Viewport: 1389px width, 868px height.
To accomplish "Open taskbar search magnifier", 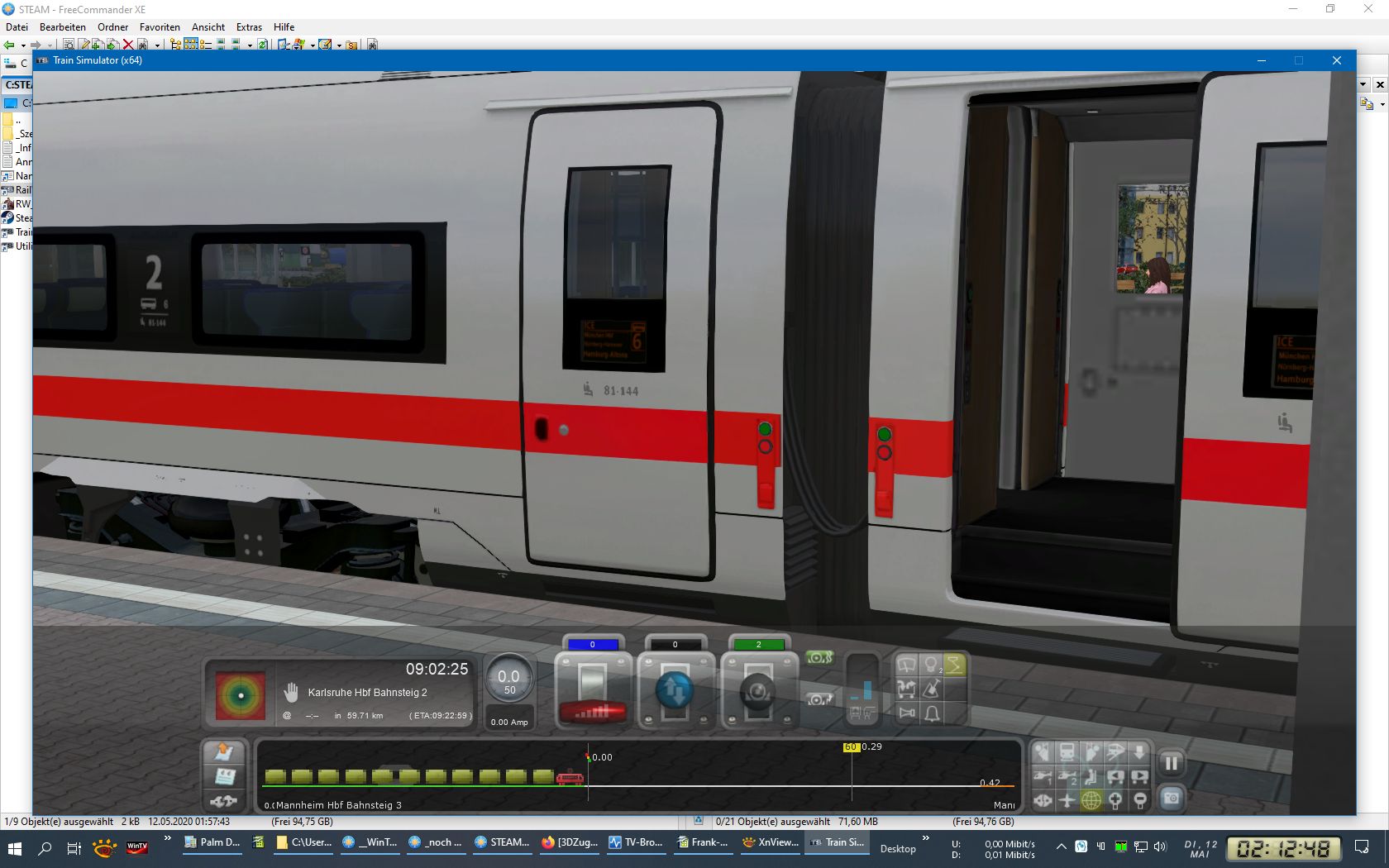I will click(x=45, y=848).
